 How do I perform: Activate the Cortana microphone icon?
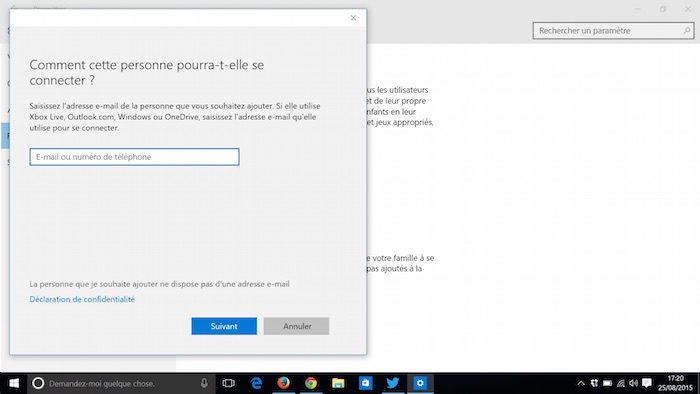[204, 383]
